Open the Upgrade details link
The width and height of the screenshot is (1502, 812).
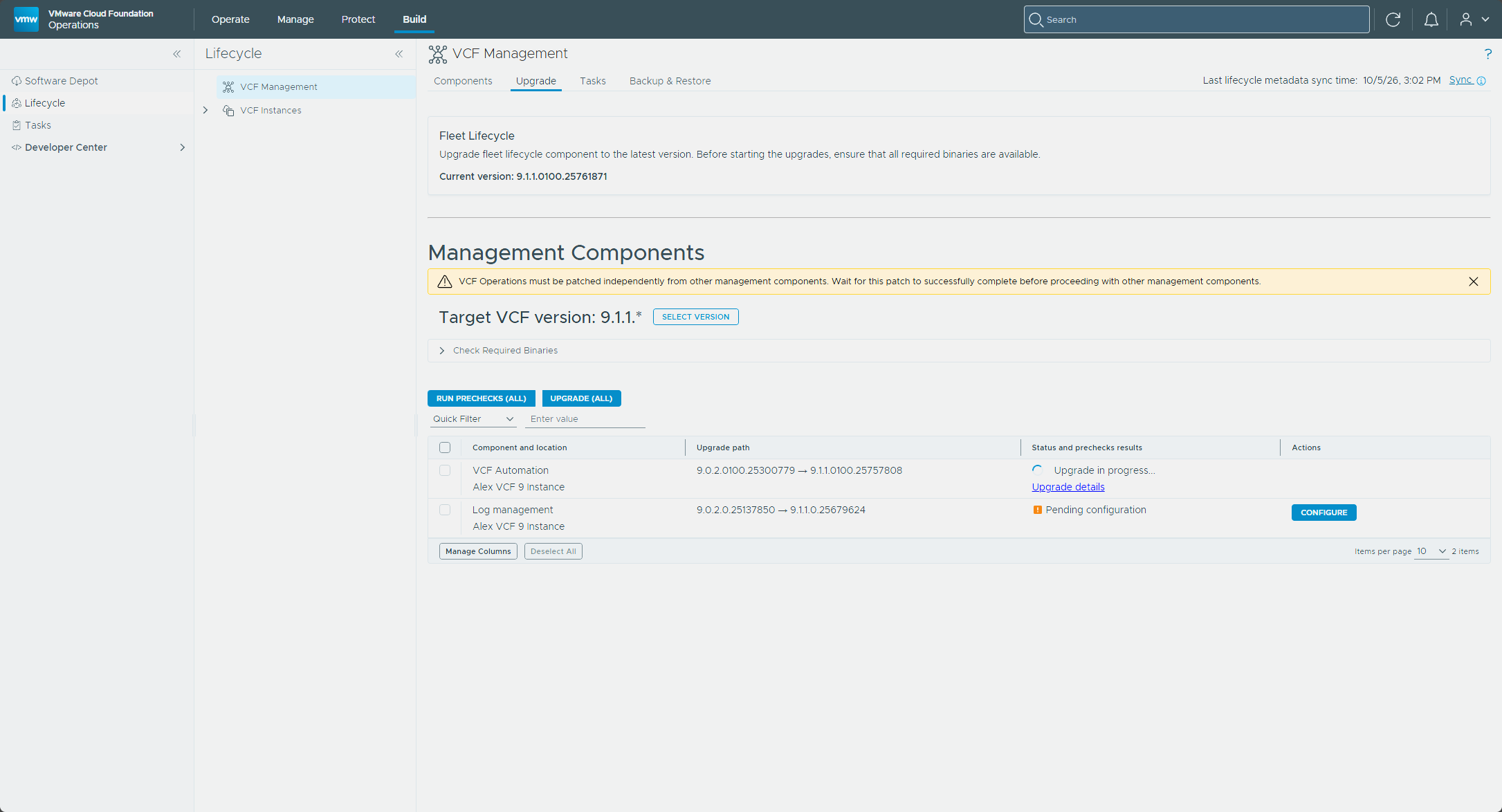point(1068,487)
